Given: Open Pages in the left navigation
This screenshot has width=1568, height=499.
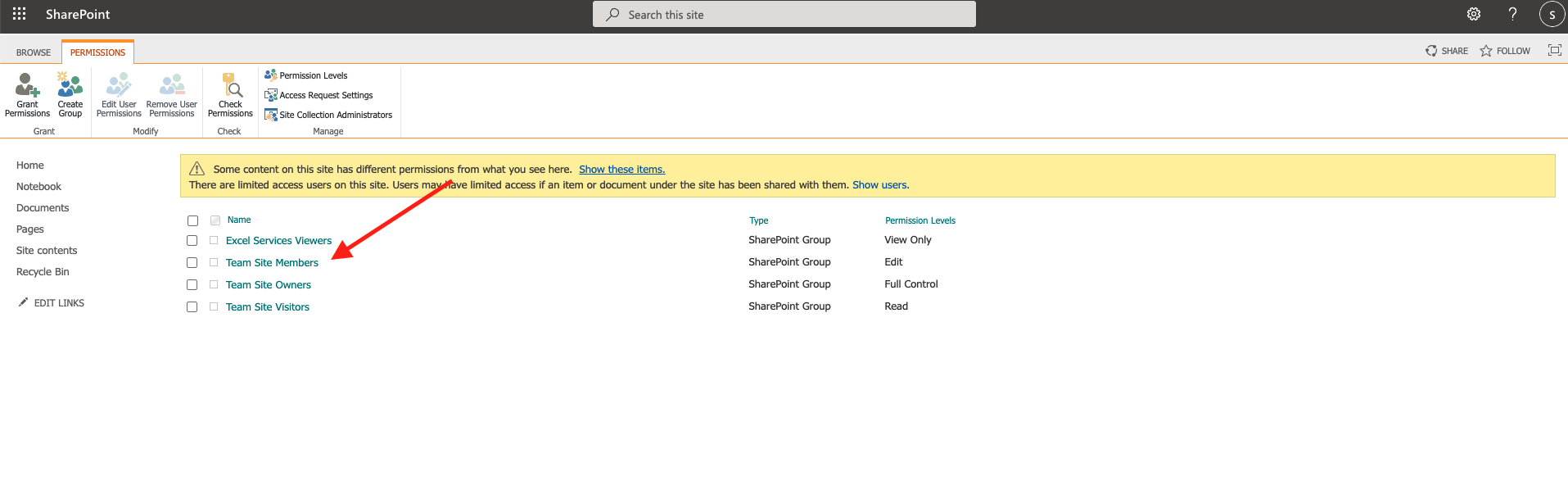Looking at the screenshot, I should coord(30,229).
